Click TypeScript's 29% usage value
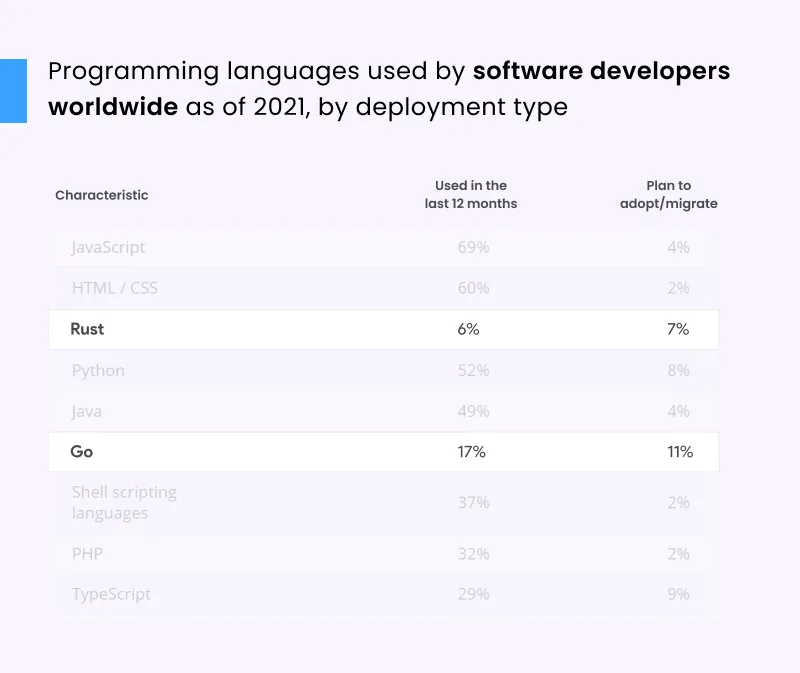Screen dimensions: 800x673 coord(473,594)
